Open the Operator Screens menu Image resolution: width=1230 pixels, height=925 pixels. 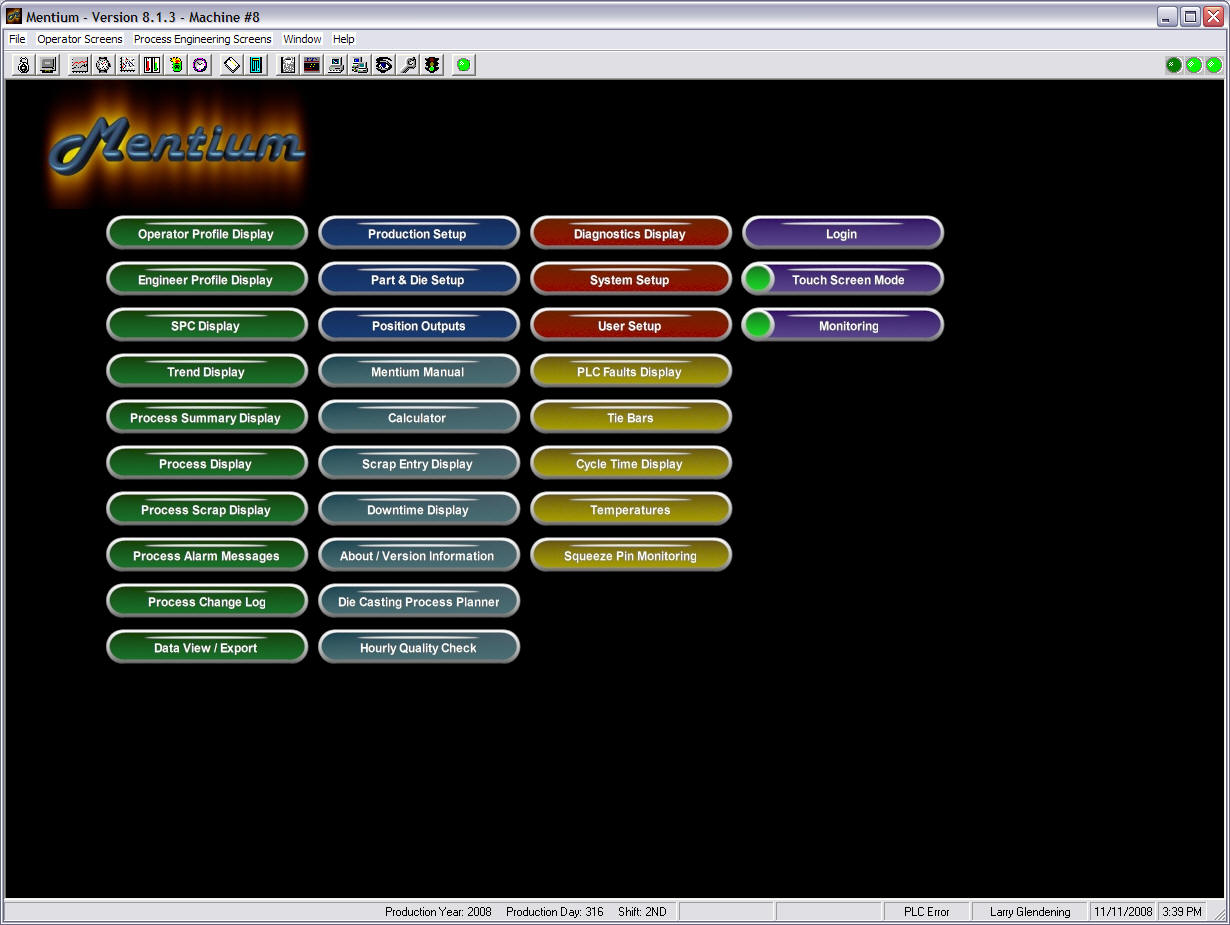click(x=80, y=39)
